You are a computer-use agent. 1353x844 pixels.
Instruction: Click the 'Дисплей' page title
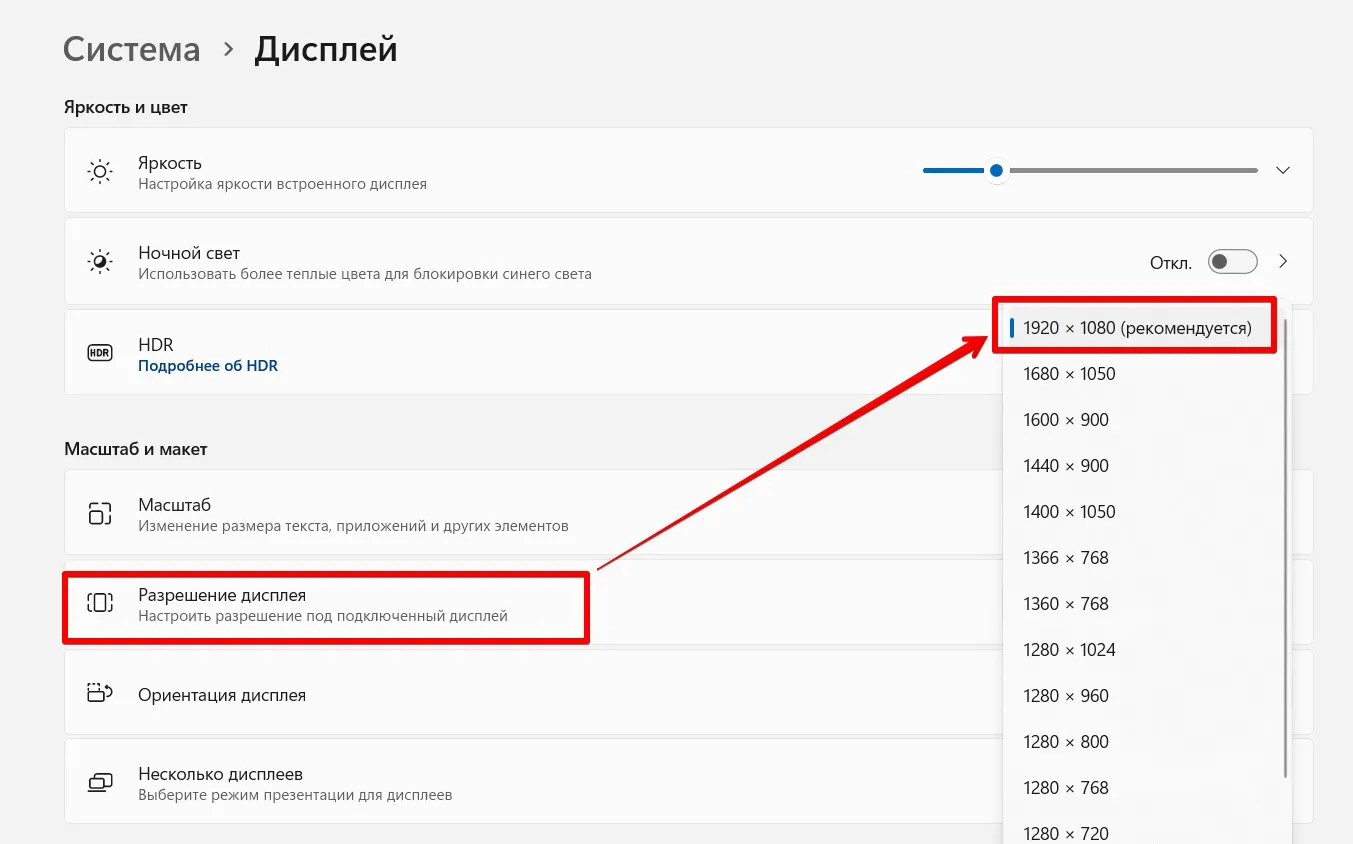pos(326,49)
